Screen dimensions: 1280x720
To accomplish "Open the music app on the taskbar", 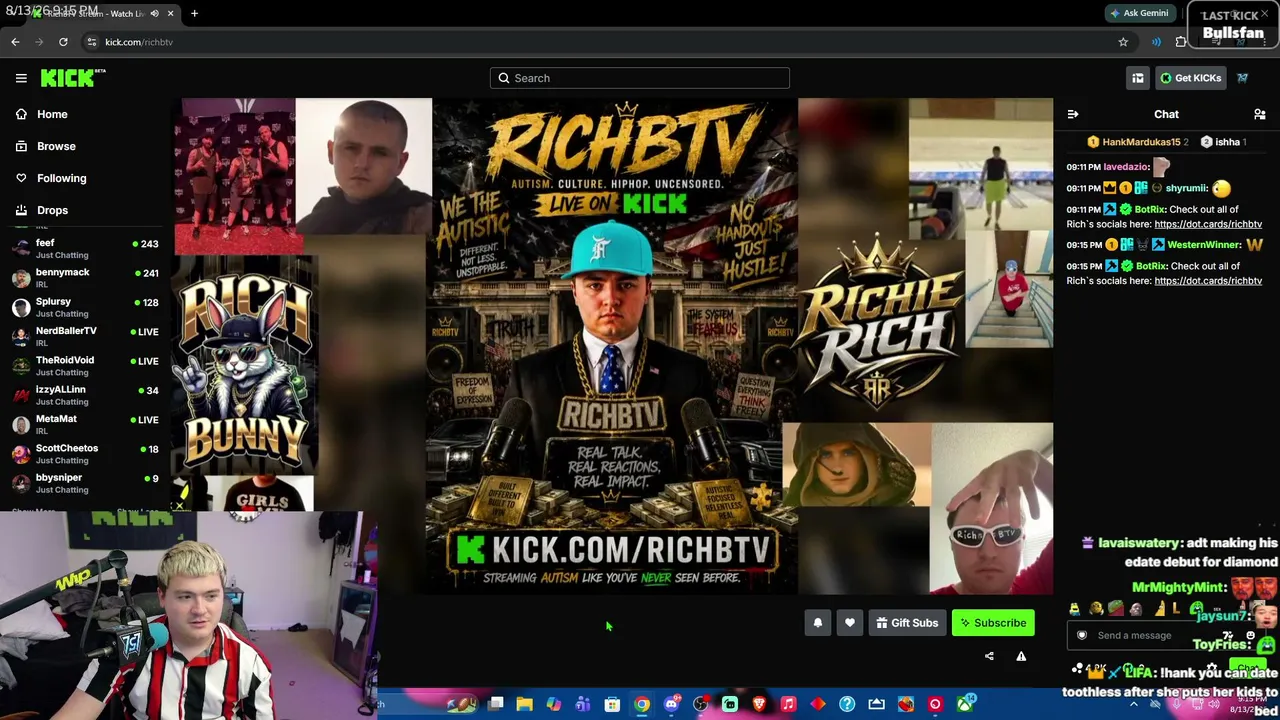I will 788,704.
